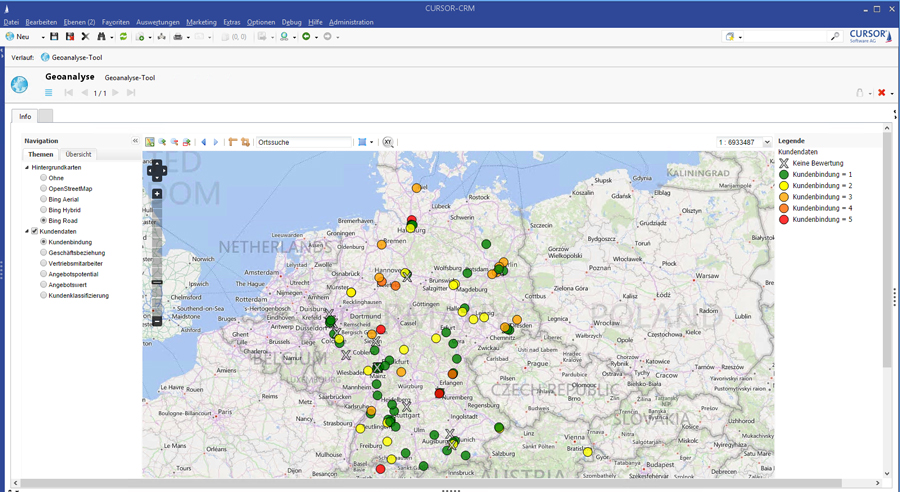This screenshot has height=492, width=900.
Task: Click the binoculars search icon
Action: click(x=101, y=37)
